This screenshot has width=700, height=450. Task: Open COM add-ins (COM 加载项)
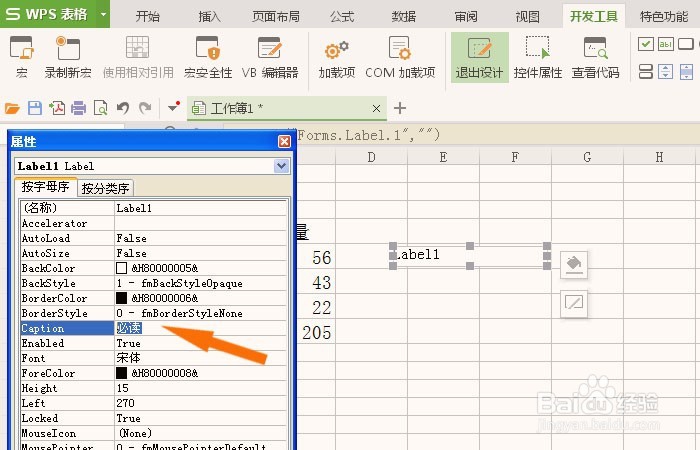[x=400, y=57]
